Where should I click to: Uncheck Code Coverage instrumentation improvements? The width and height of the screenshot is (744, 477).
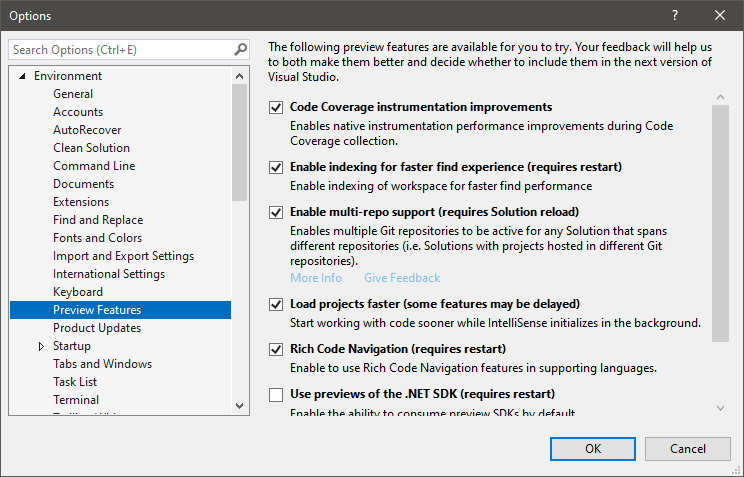coord(276,107)
